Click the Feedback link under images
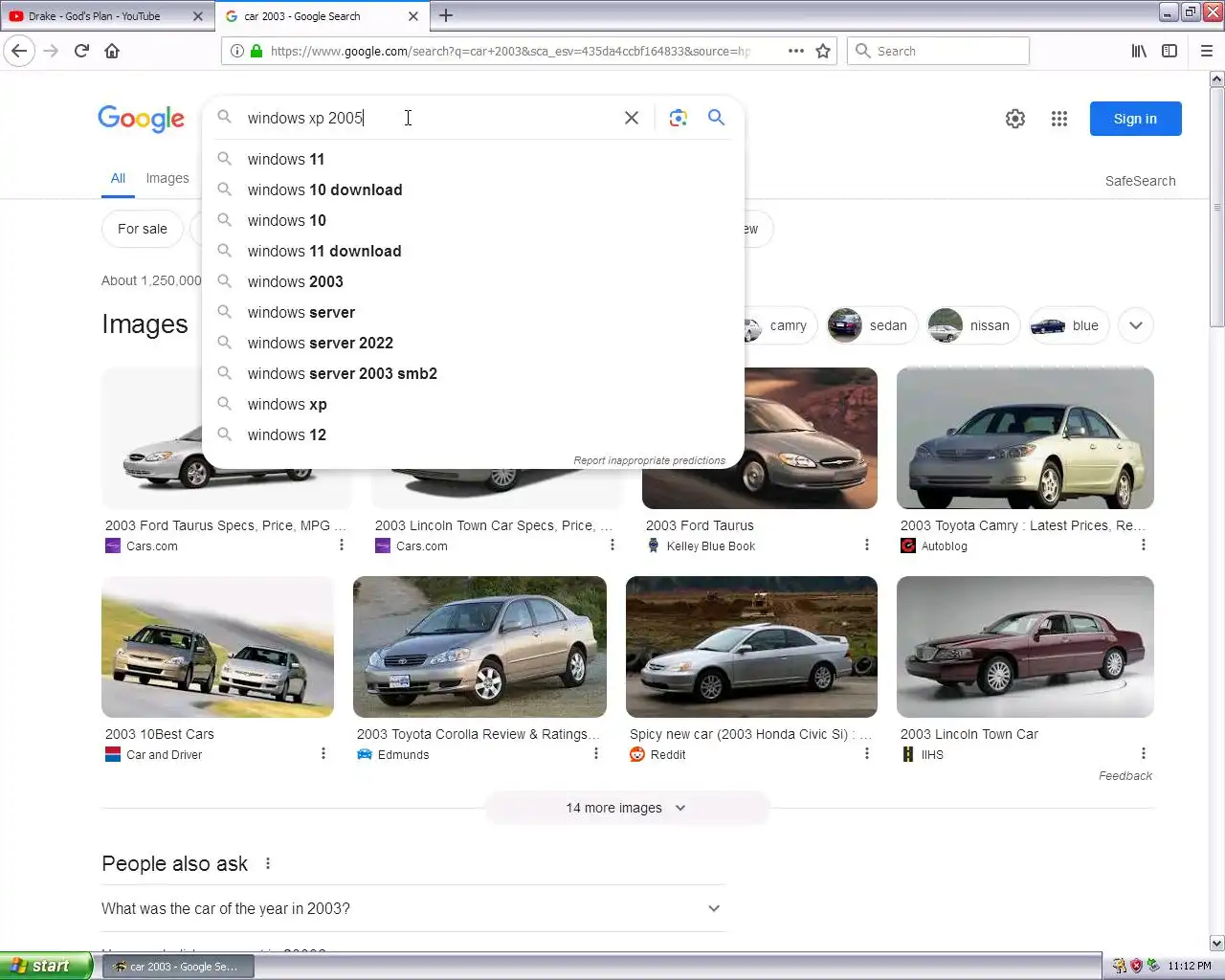Viewport: 1225px width, 980px height. (x=1125, y=775)
